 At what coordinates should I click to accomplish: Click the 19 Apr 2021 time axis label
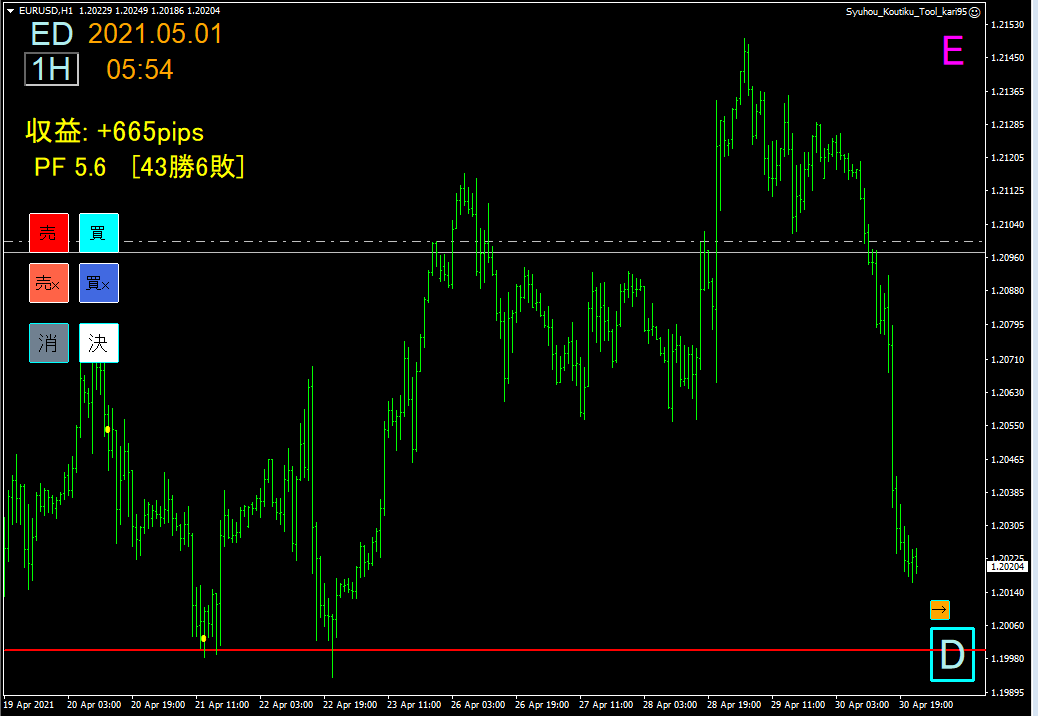coord(29,705)
